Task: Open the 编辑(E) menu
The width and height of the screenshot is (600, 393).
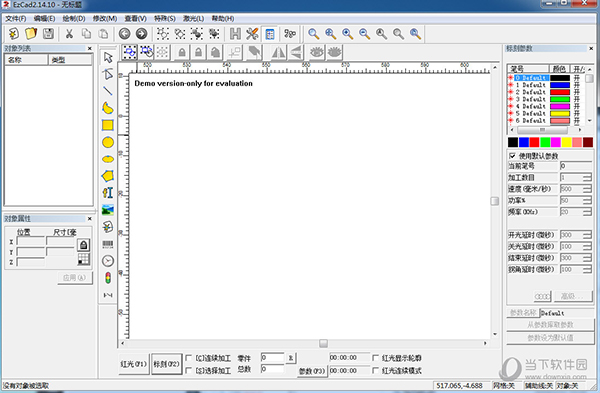Action: (x=44, y=18)
